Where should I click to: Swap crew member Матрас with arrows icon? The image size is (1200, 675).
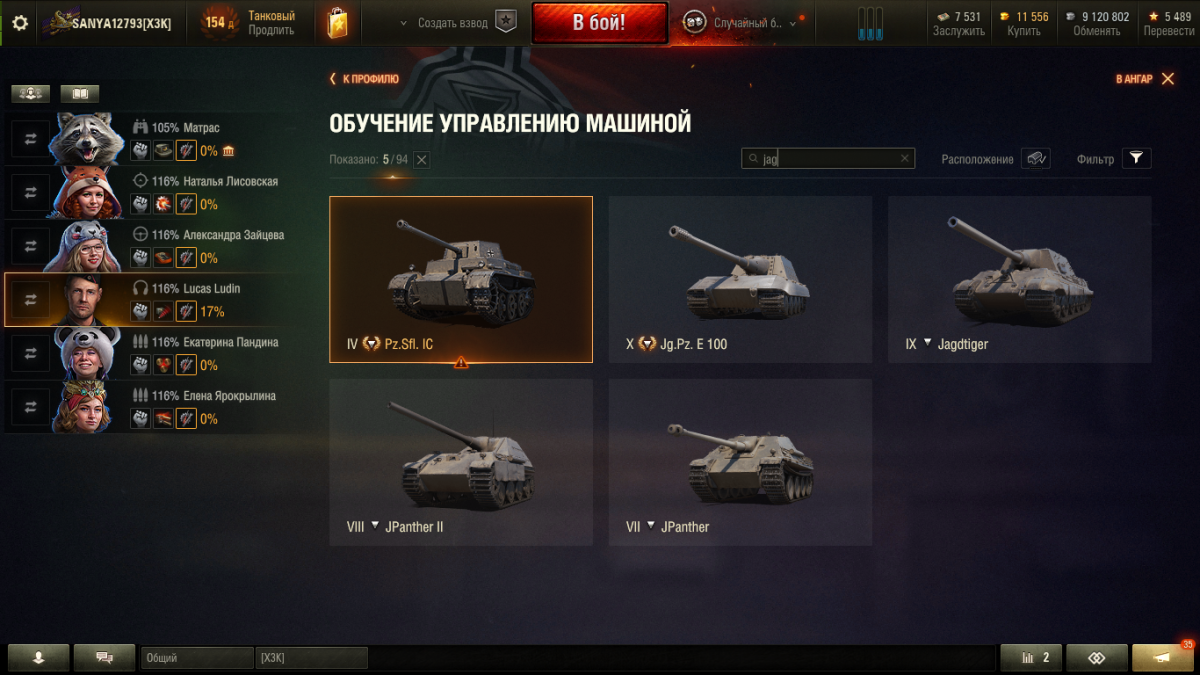(x=30, y=139)
